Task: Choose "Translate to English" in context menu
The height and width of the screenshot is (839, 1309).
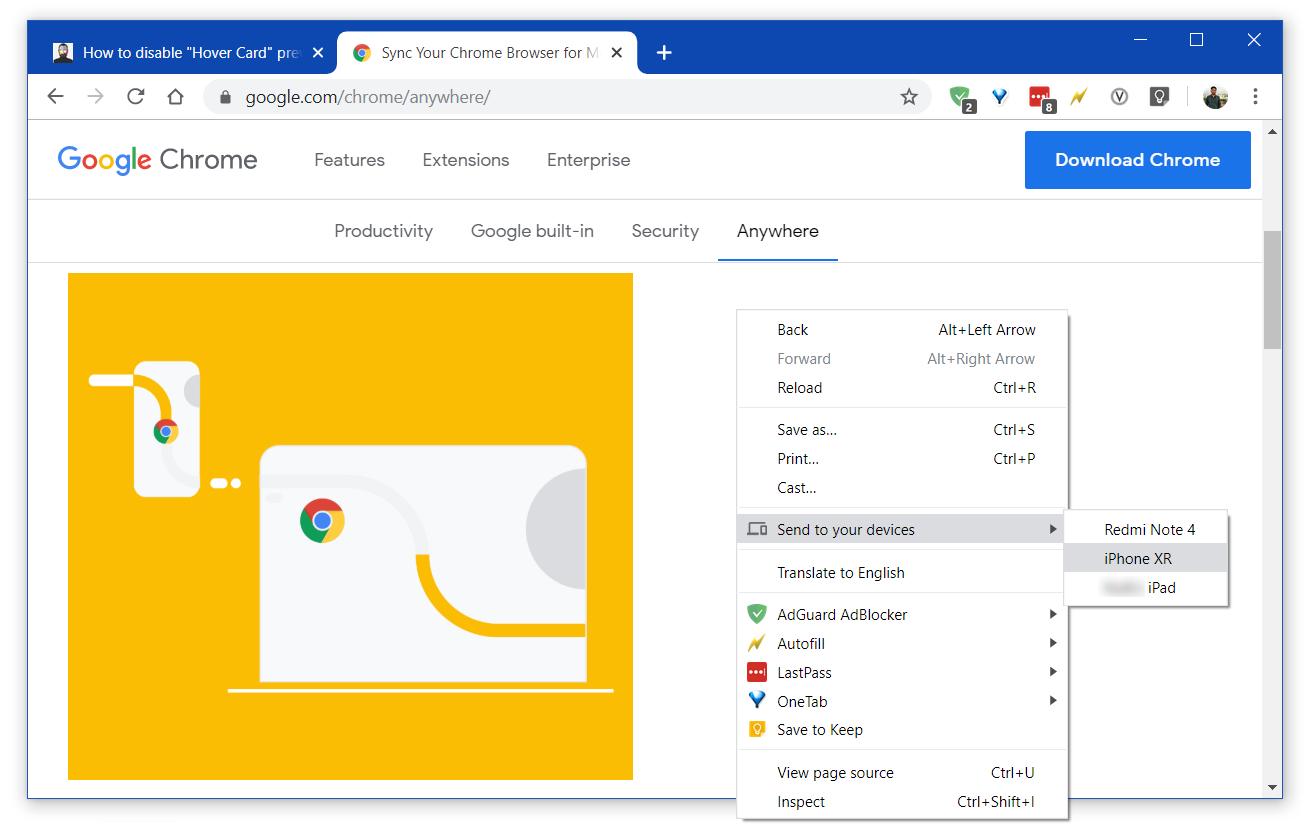Action: click(902, 573)
